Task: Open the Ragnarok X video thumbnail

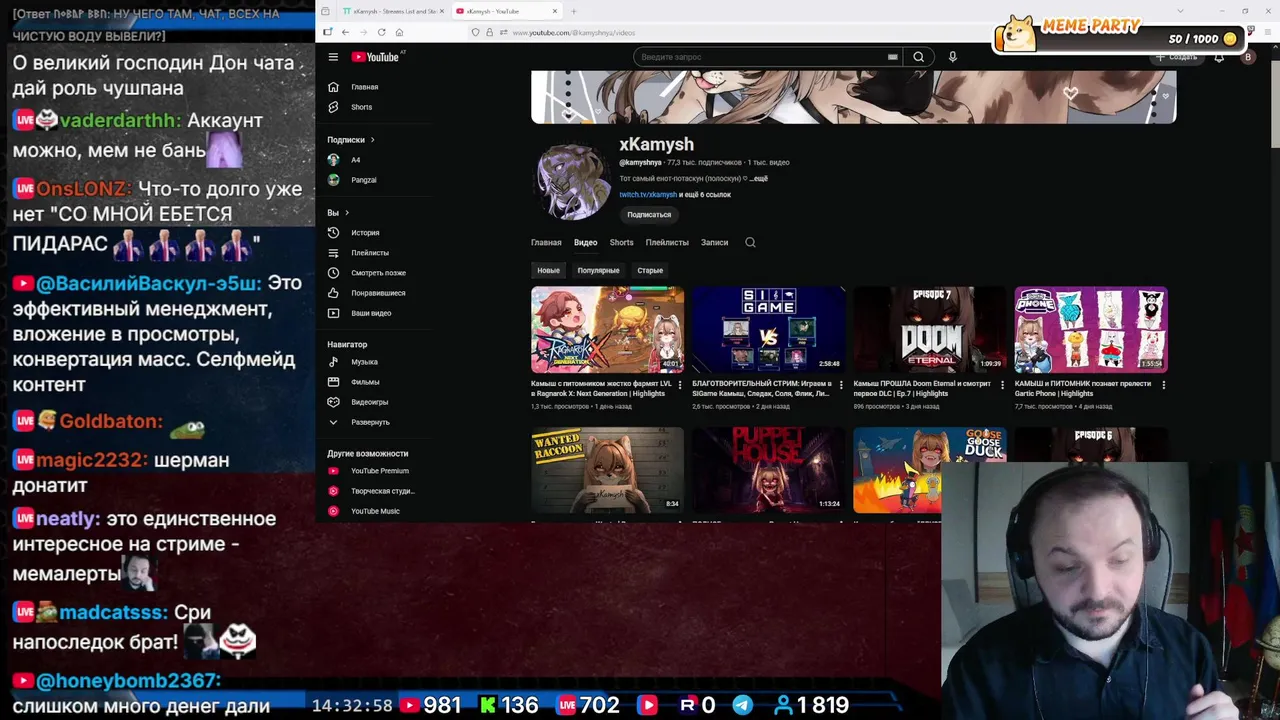Action: coord(607,330)
